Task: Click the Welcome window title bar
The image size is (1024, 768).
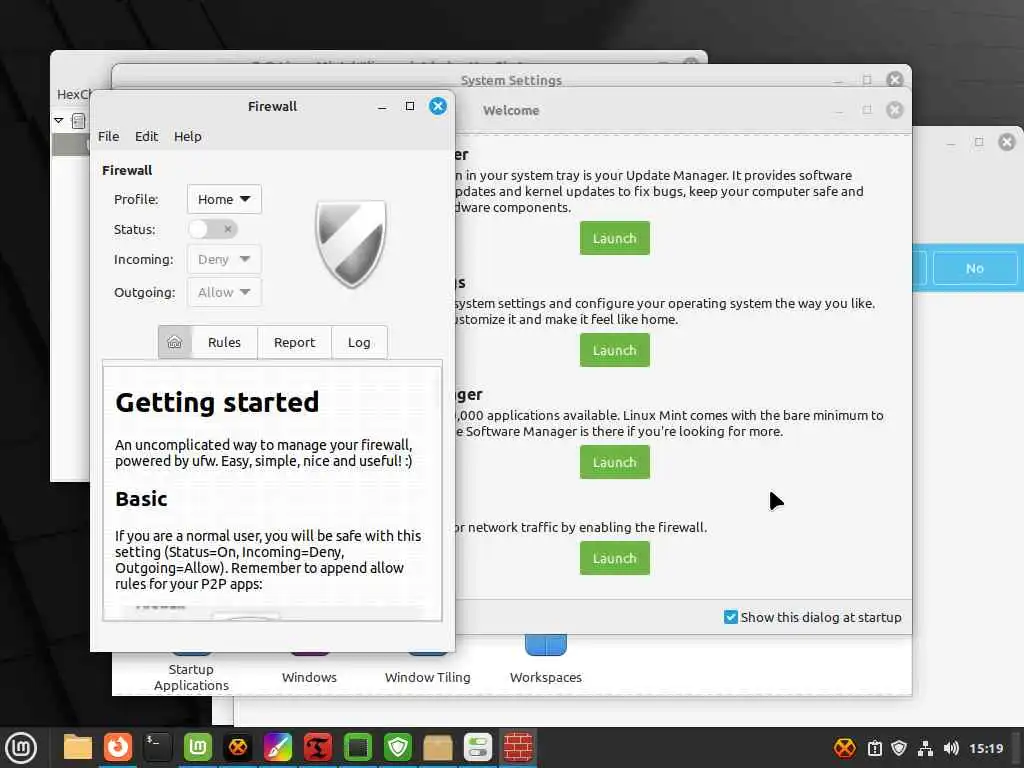Action: [511, 110]
